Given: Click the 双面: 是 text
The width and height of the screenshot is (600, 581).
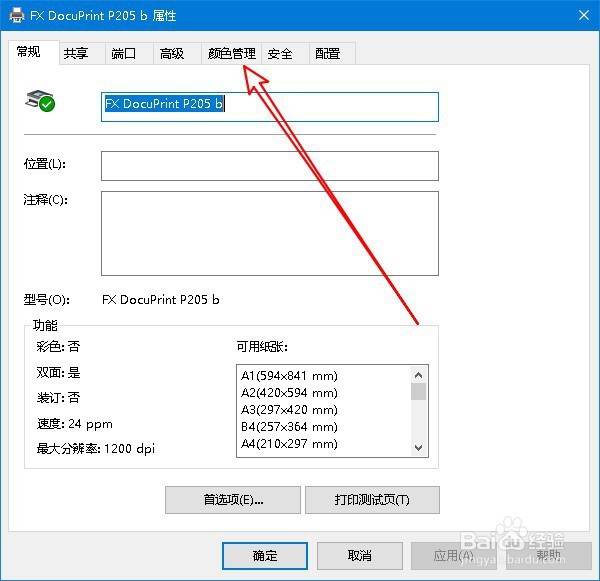Looking at the screenshot, I should point(58,372).
